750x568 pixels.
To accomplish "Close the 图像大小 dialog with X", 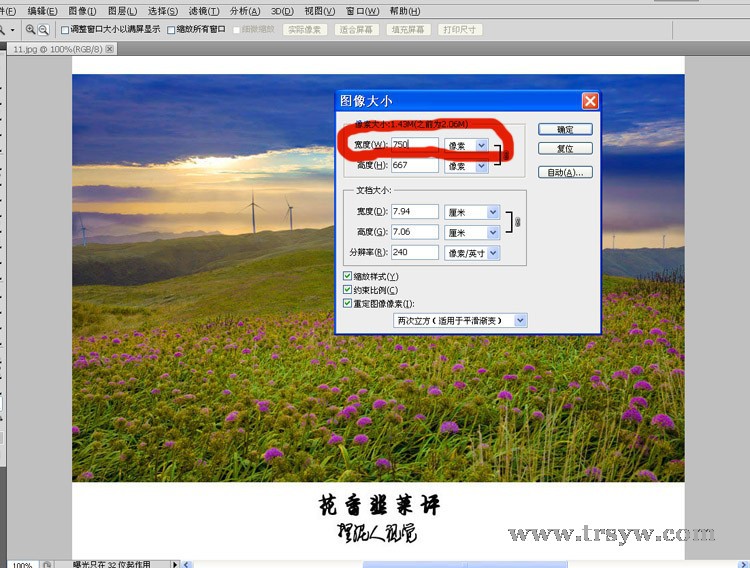I will (x=589, y=101).
